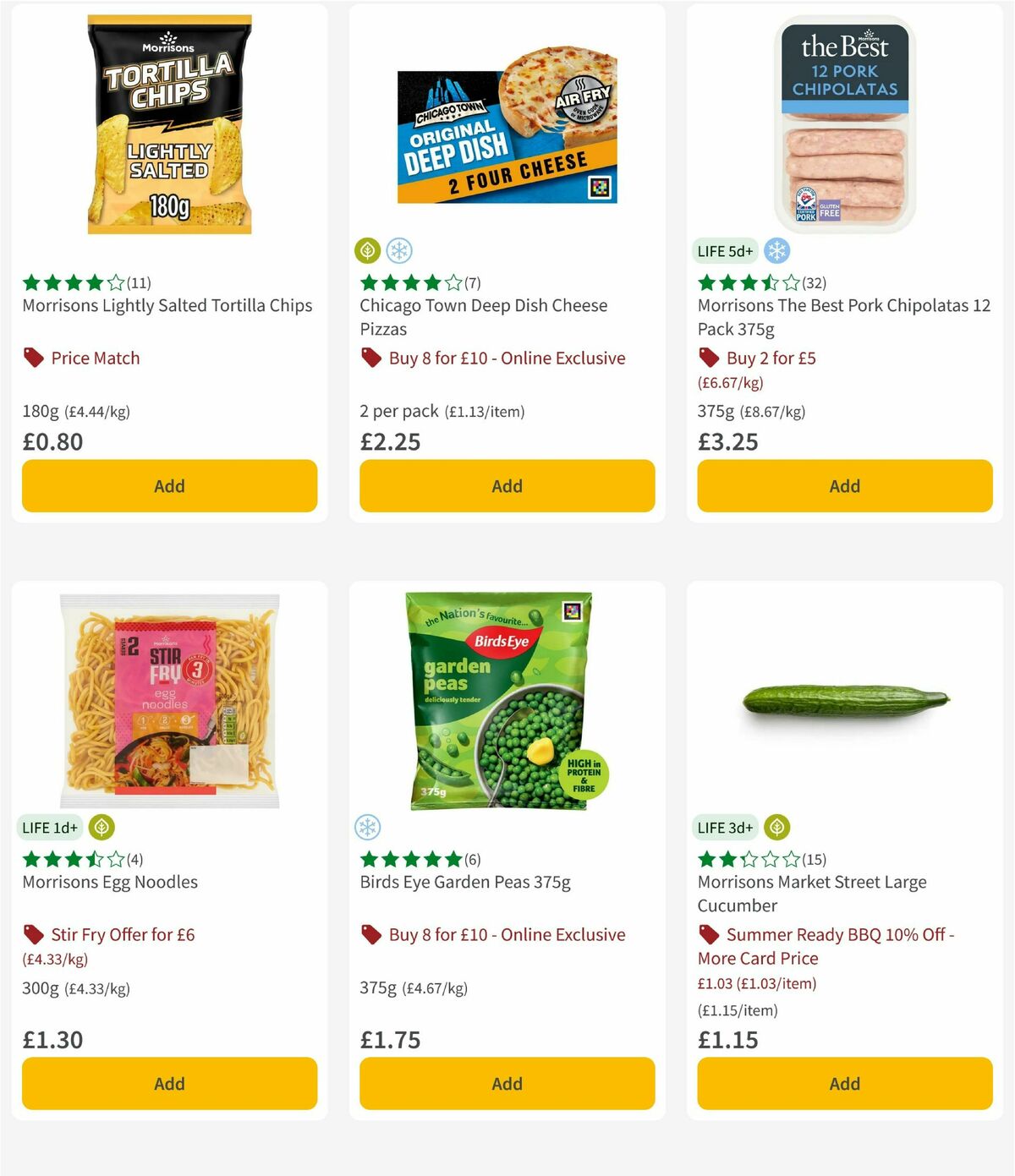1015x1176 pixels.
Task: Click the vegetarian icon beside LIFE 3d+ badge
Action: 776,828
